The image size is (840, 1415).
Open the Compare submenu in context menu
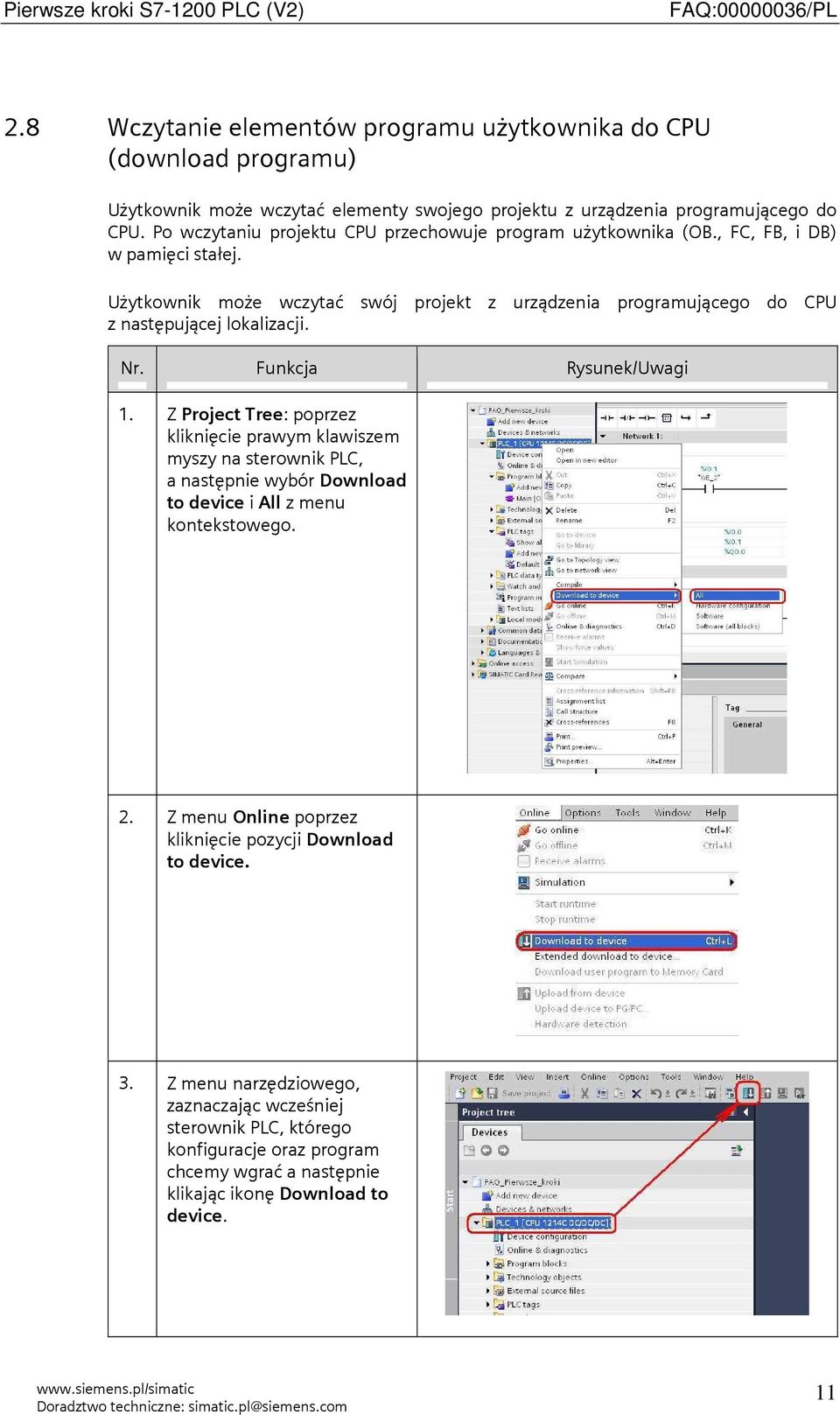612,676
